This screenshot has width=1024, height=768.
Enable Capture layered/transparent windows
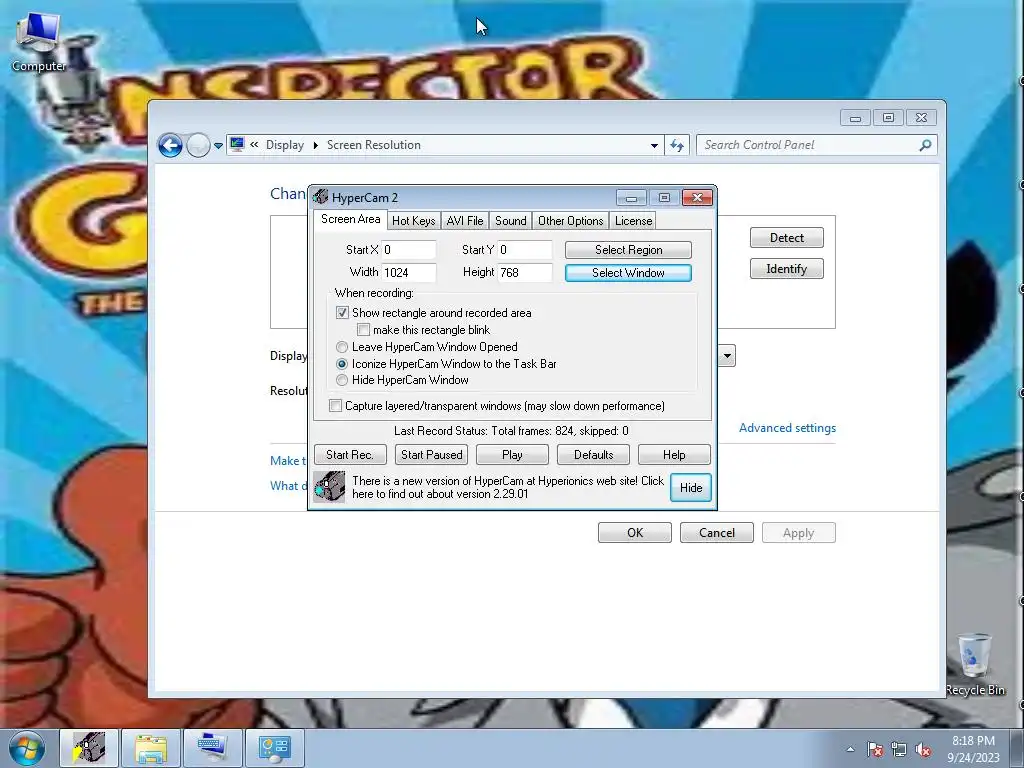pyautogui.click(x=335, y=406)
